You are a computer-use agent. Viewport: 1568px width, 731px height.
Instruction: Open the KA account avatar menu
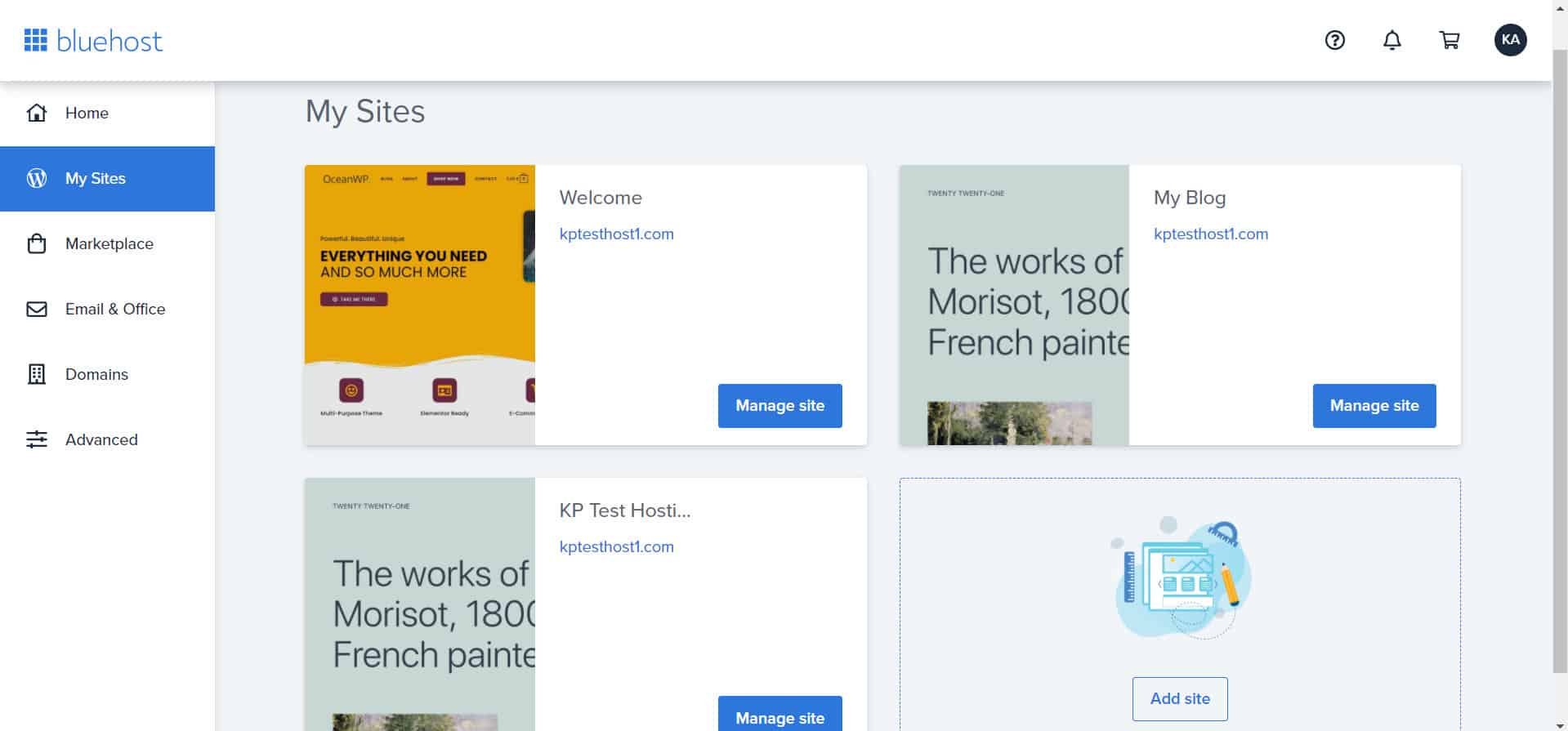[1510, 40]
